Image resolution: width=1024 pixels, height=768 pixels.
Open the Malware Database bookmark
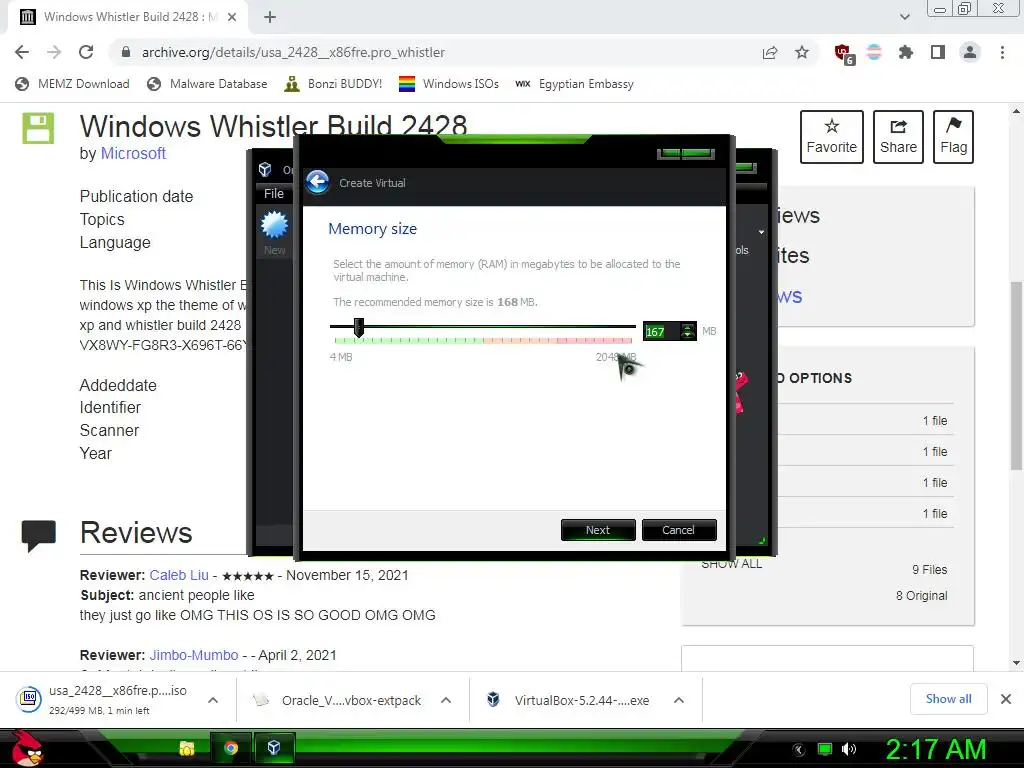point(208,84)
